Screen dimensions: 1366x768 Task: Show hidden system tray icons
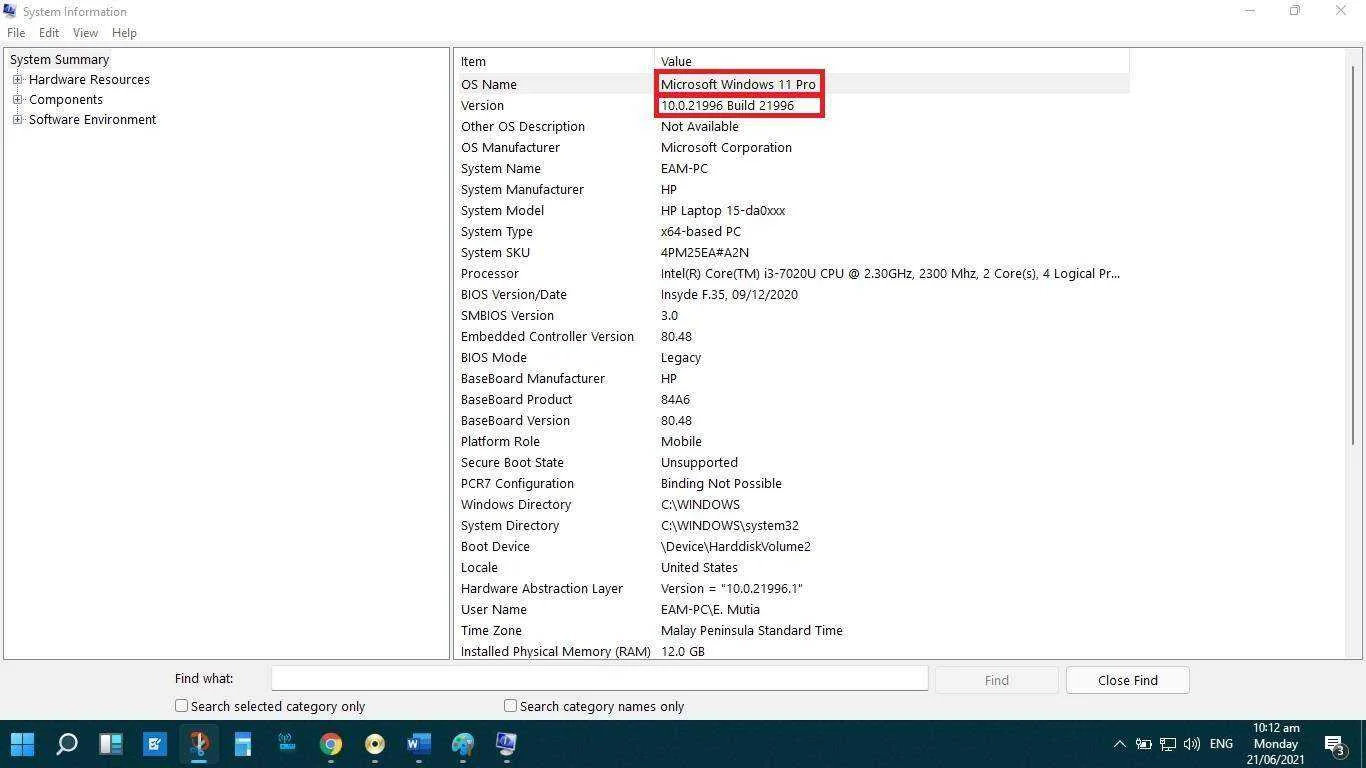point(1119,744)
